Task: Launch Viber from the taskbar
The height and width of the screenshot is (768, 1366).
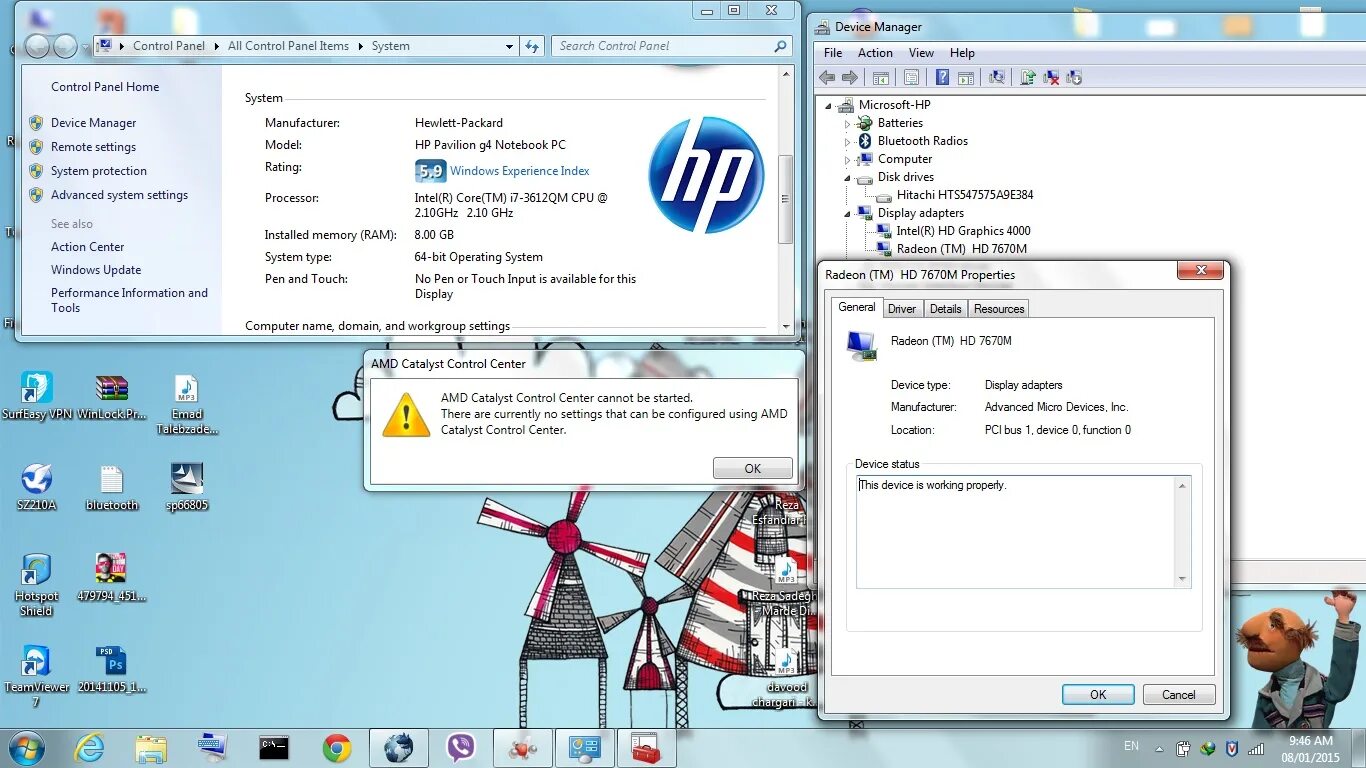Action: [460, 747]
